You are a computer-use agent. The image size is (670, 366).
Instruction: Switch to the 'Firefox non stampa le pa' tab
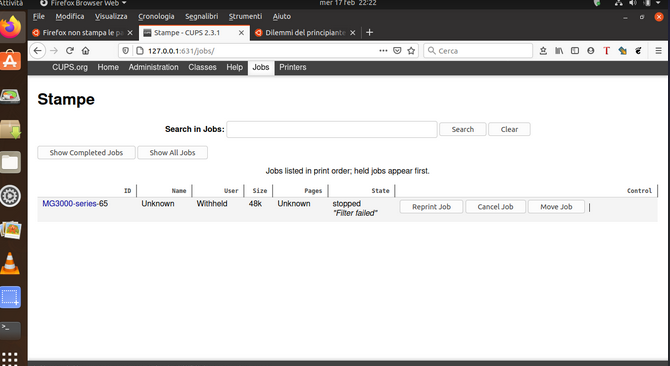pyautogui.click(x=83, y=33)
